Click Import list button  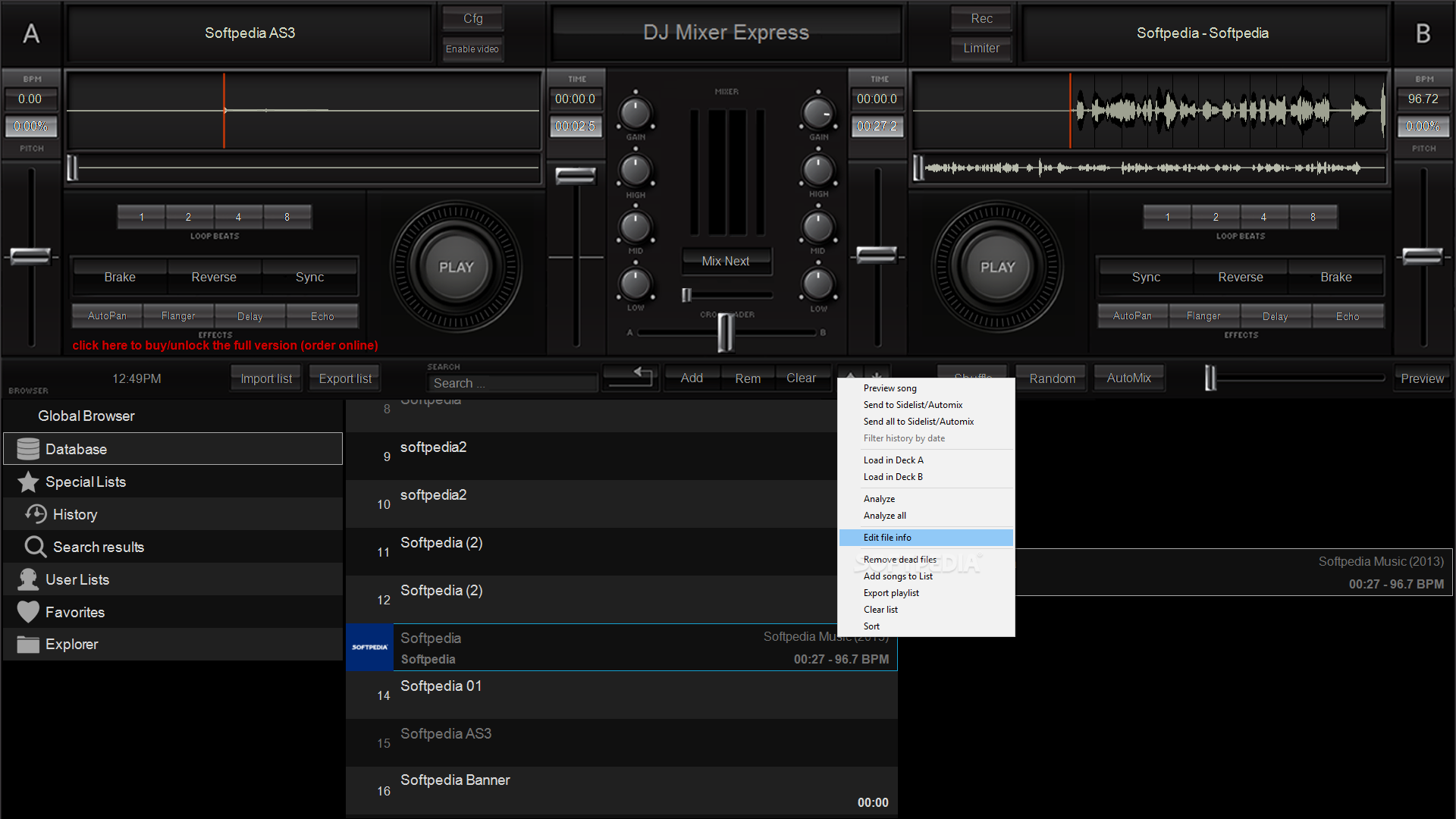click(x=266, y=378)
